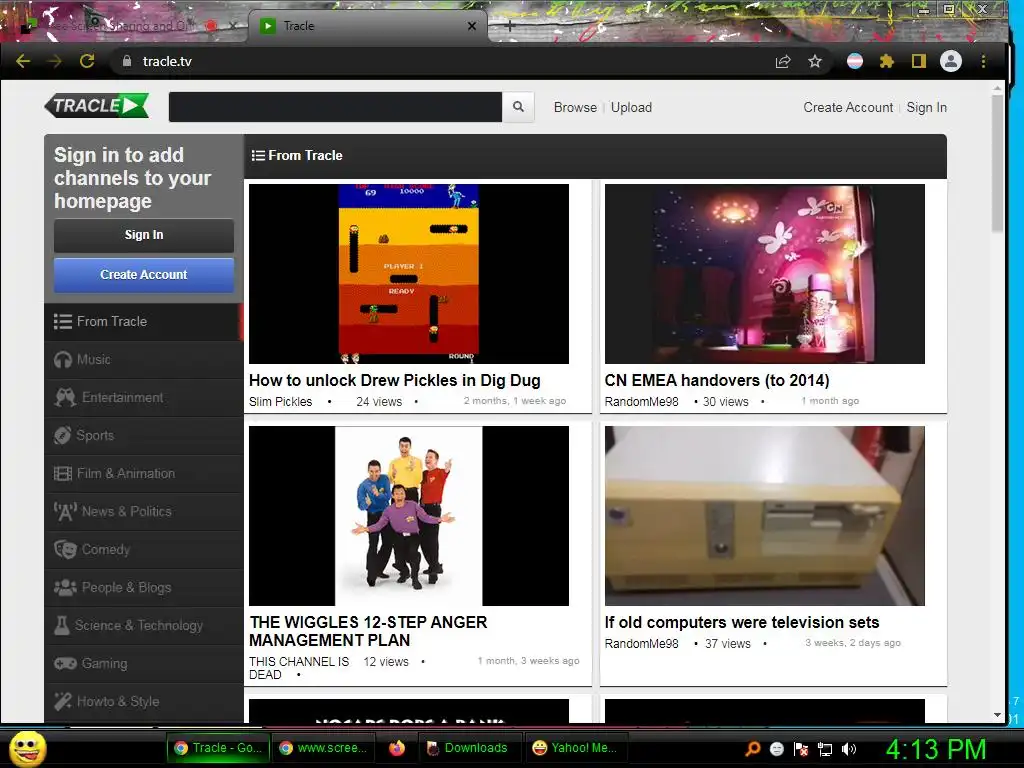
Task: Click Create Account link in header
Action: [x=848, y=107]
